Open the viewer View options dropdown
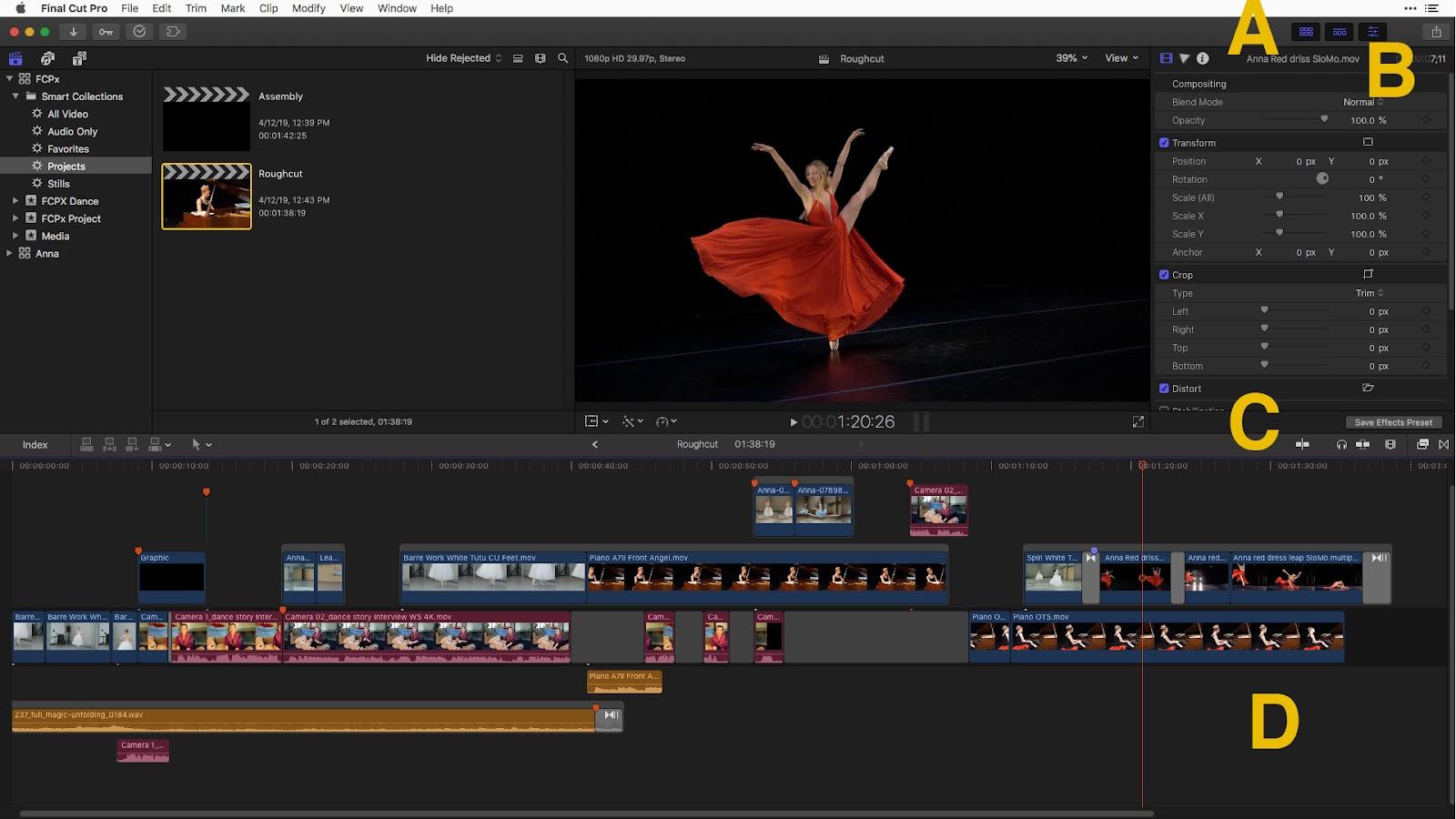 pyautogui.click(x=1122, y=58)
